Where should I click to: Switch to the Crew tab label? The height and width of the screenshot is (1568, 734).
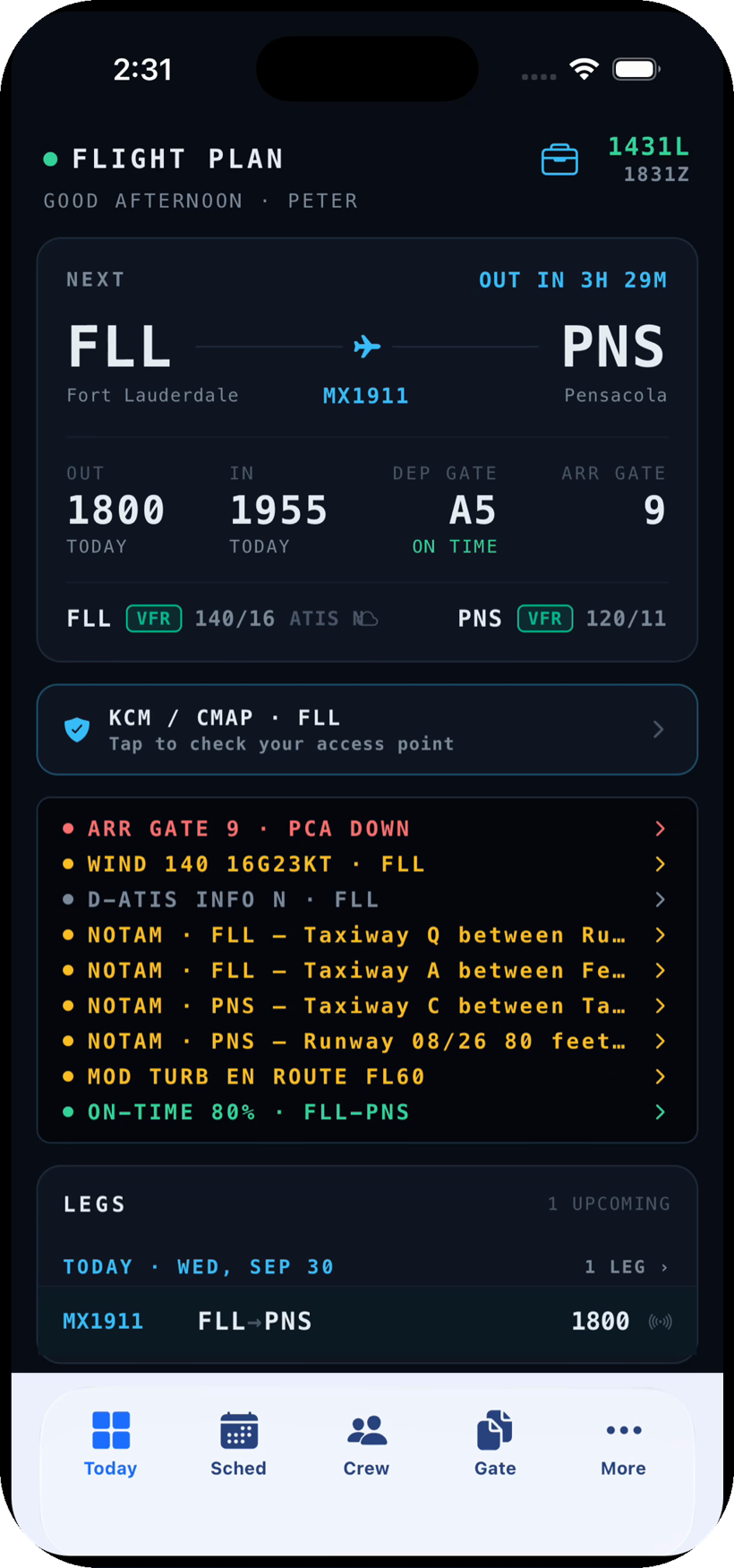pyautogui.click(x=367, y=1469)
